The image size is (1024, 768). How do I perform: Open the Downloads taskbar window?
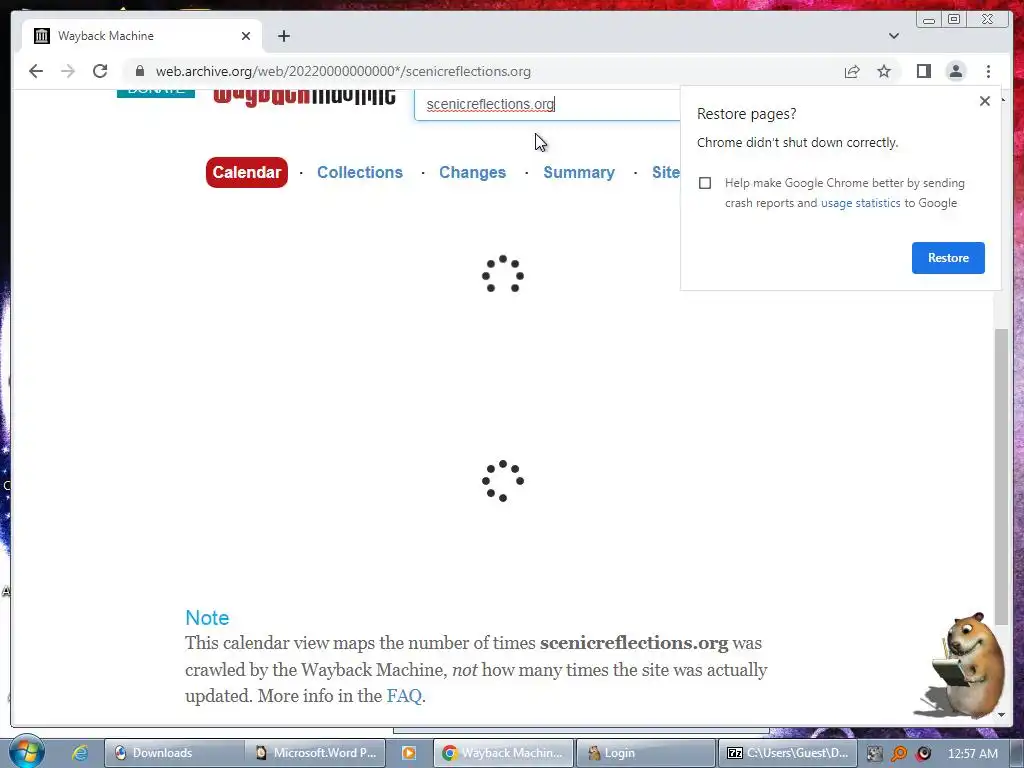174,753
